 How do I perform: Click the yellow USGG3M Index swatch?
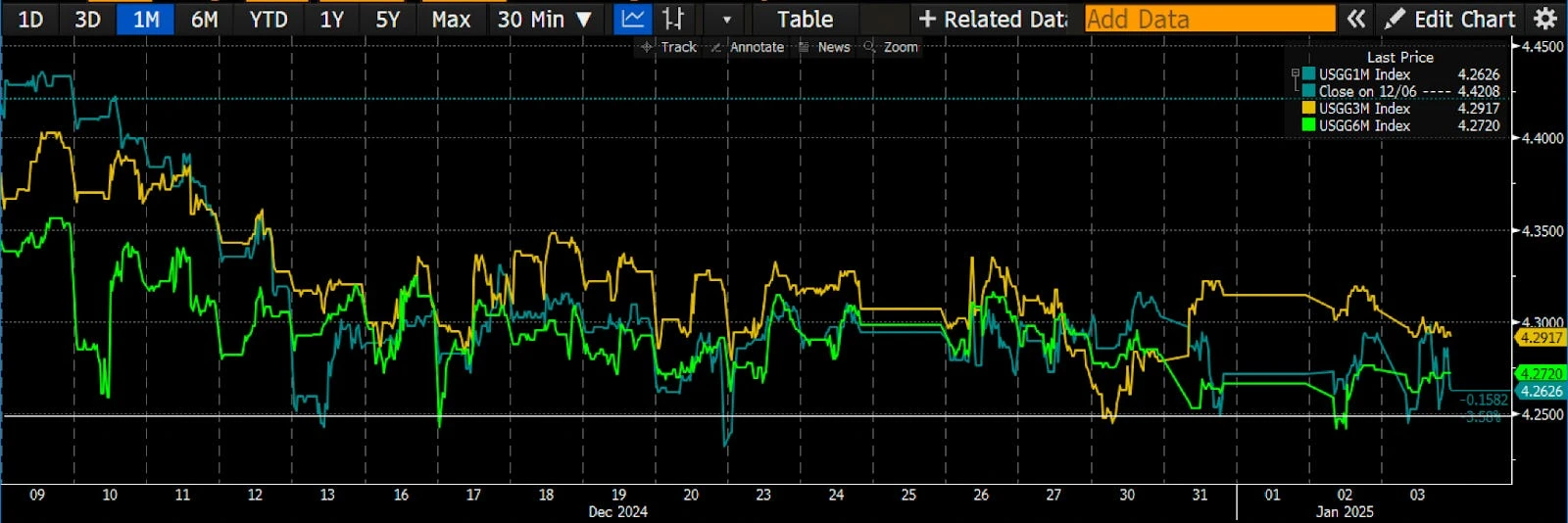1308,109
